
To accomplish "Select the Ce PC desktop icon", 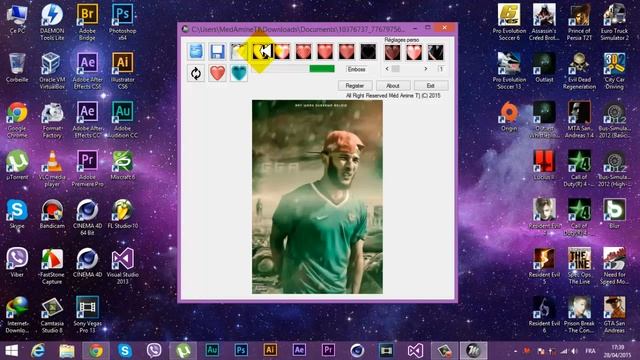I will (x=17, y=20).
